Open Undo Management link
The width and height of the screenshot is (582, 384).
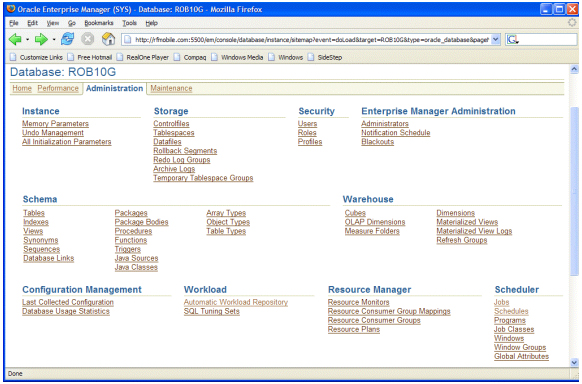point(53,132)
